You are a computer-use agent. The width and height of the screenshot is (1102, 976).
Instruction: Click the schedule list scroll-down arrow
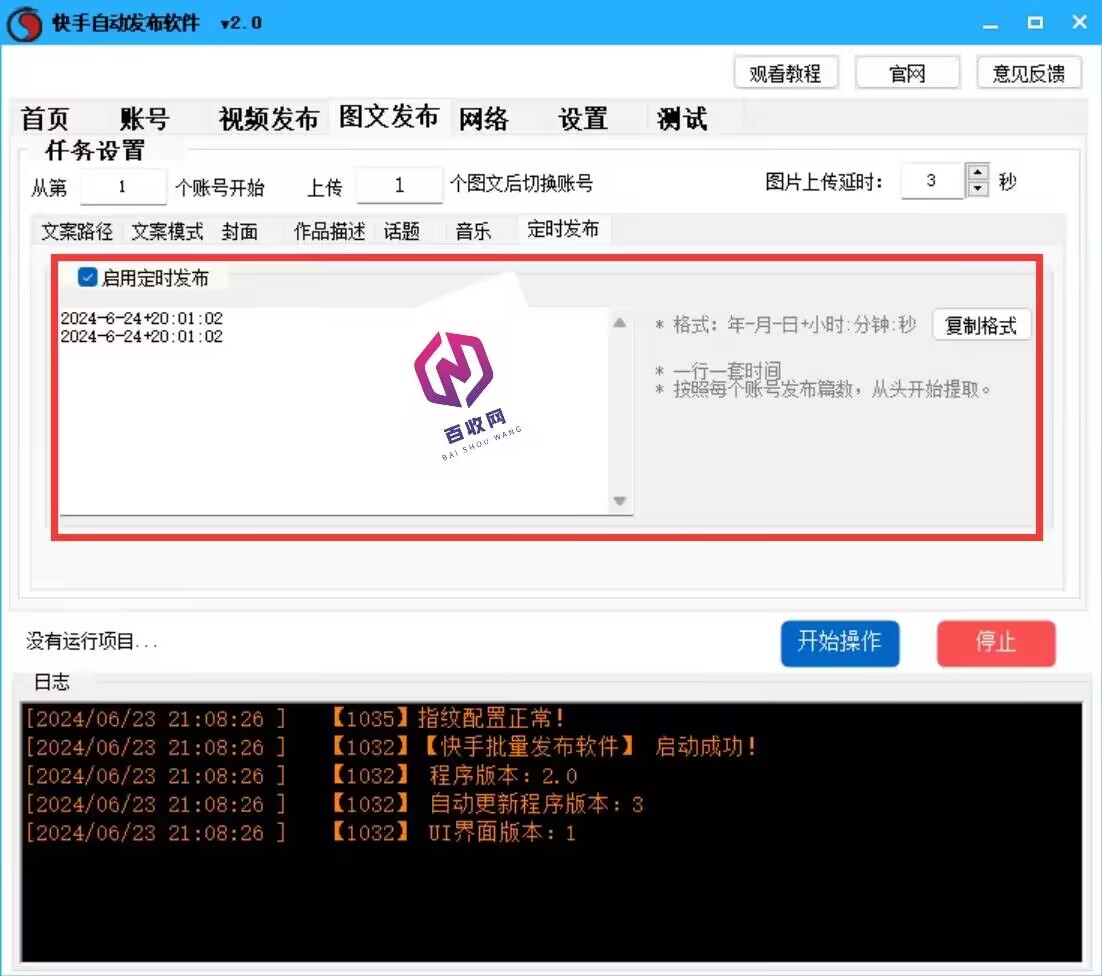coord(619,501)
